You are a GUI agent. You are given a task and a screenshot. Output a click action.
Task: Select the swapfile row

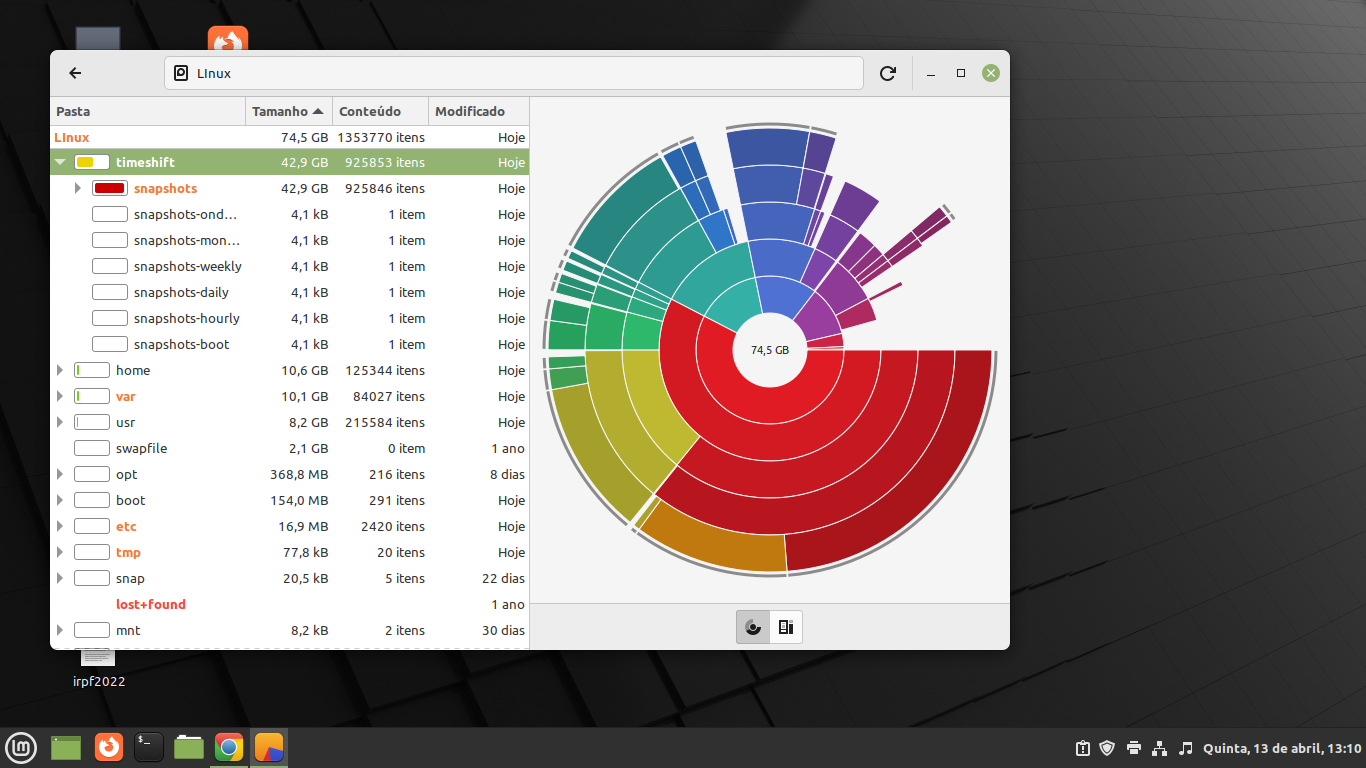click(289, 448)
